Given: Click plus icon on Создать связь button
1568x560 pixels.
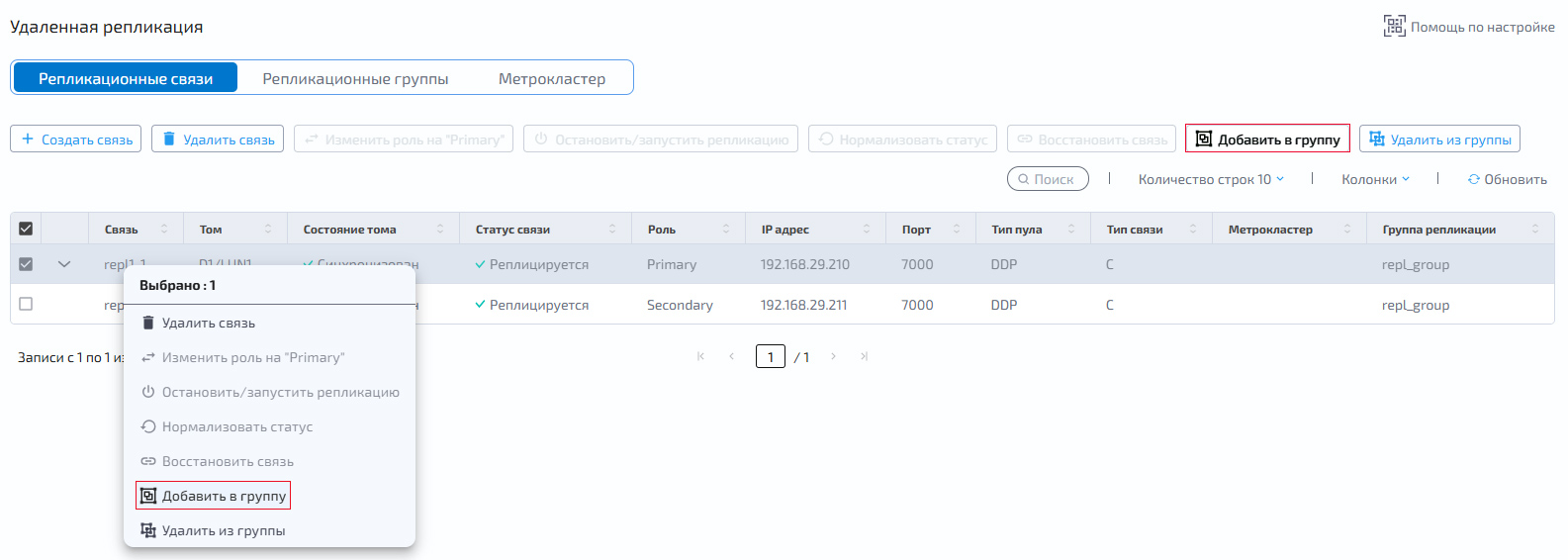Looking at the screenshot, I should [x=28, y=140].
